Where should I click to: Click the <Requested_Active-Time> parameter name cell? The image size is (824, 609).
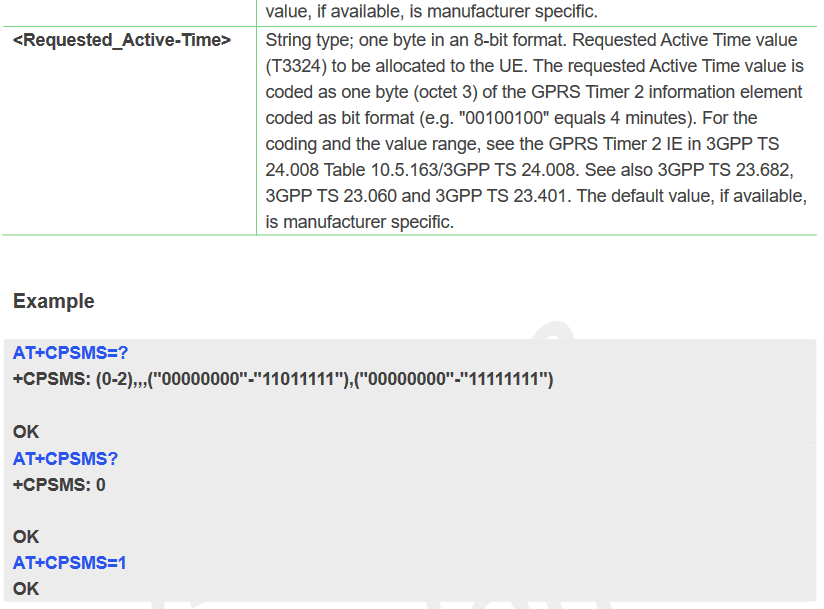click(x=122, y=40)
